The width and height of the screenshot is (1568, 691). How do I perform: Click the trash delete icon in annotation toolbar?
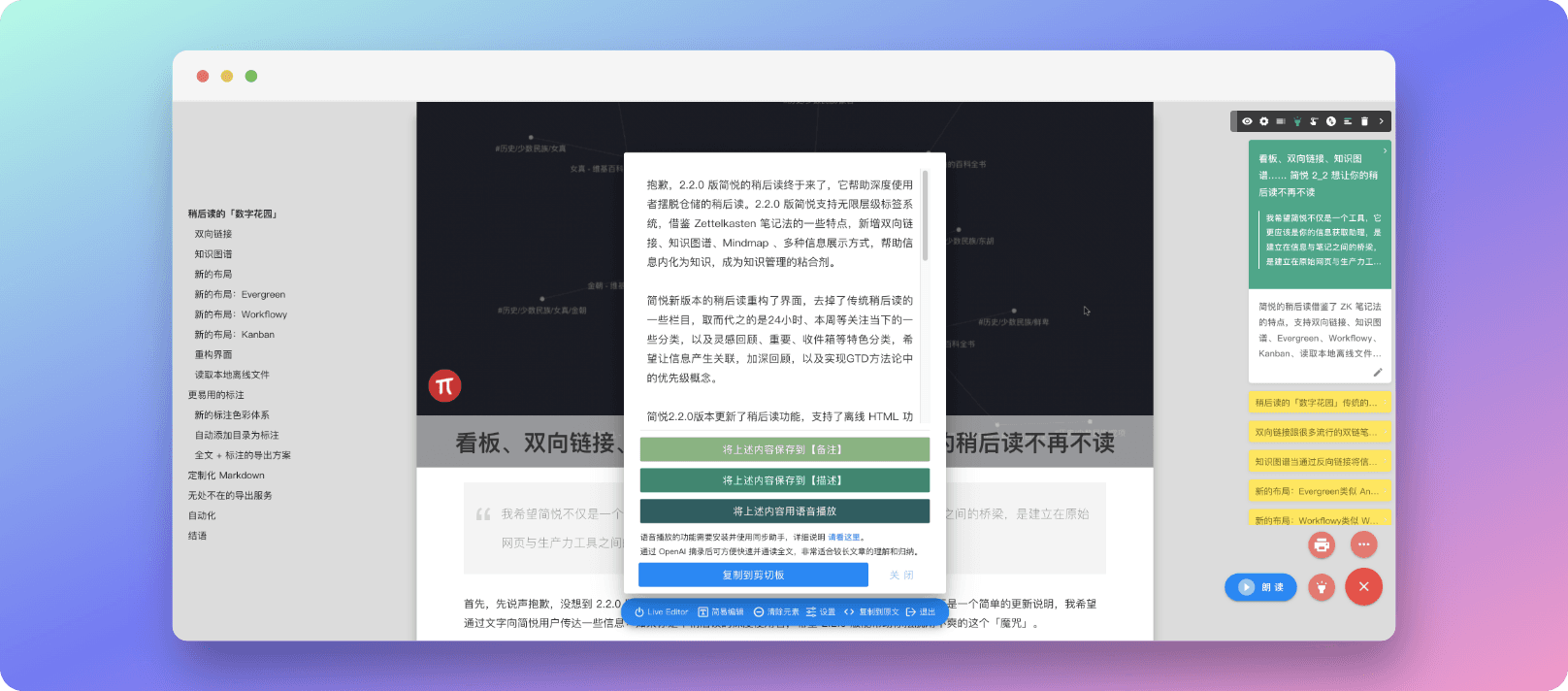pos(1364,121)
